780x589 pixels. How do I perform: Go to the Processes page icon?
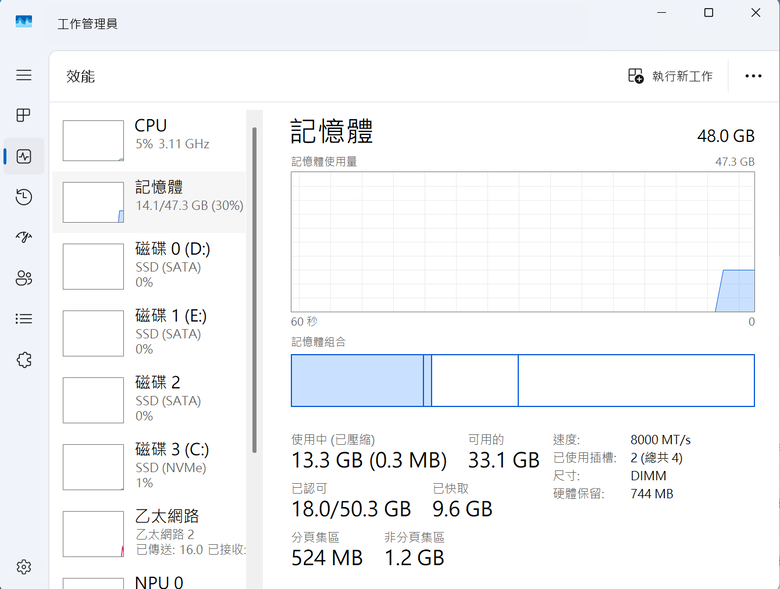tap(23, 115)
